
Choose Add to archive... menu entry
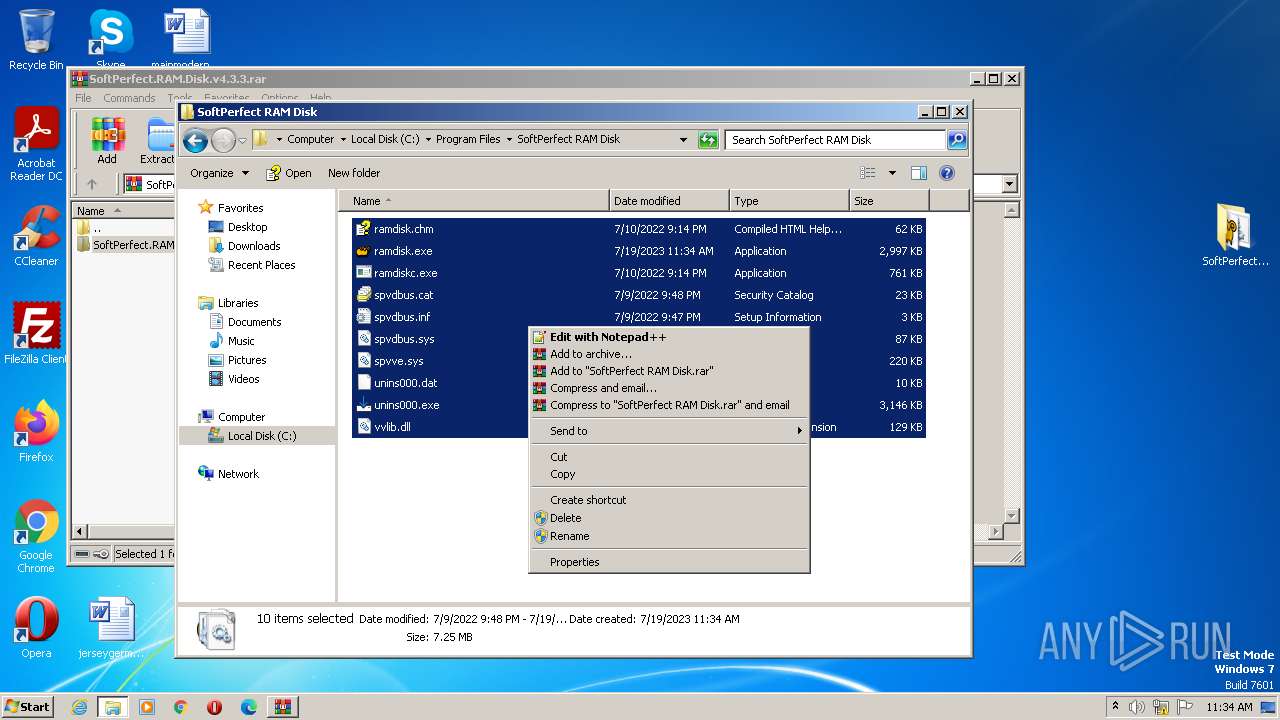[x=668, y=354]
